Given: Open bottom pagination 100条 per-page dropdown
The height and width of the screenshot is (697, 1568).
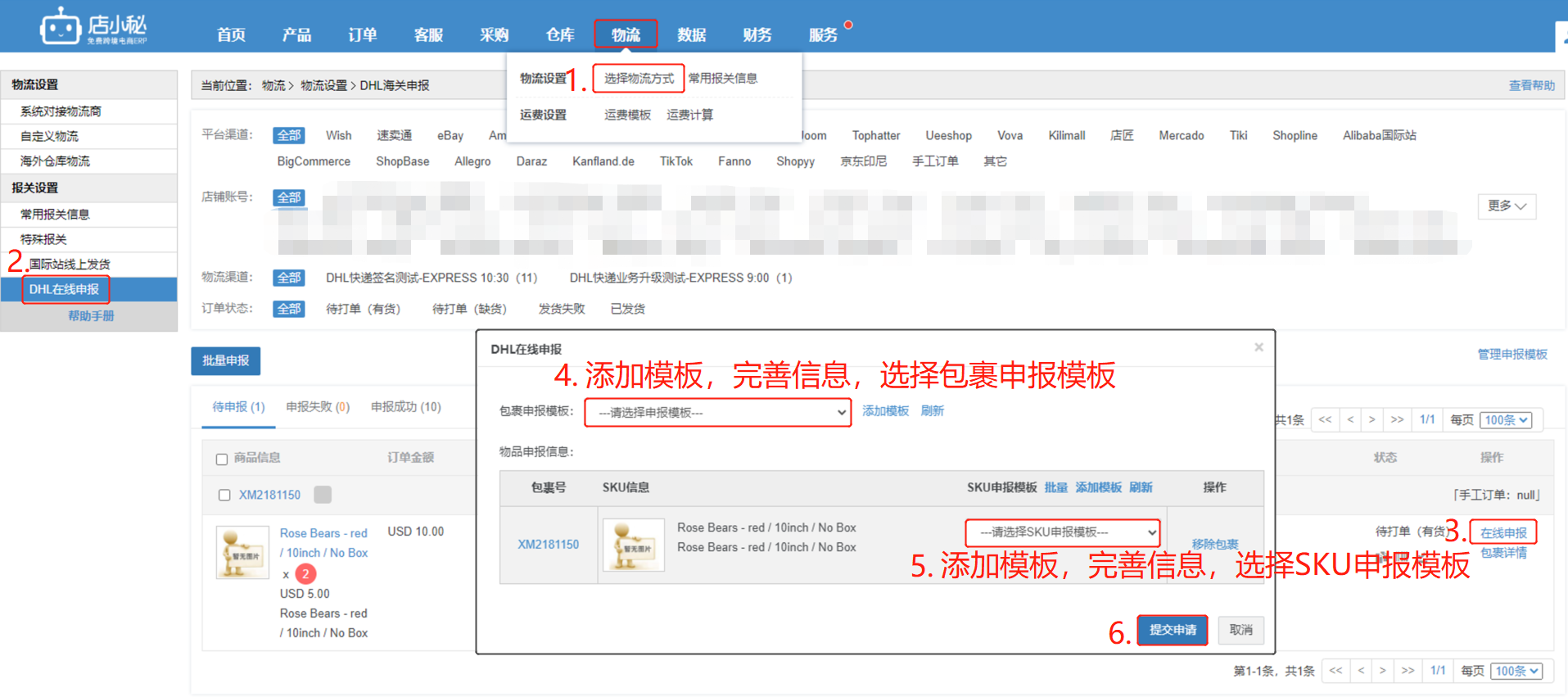Looking at the screenshot, I should tap(1516, 671).
